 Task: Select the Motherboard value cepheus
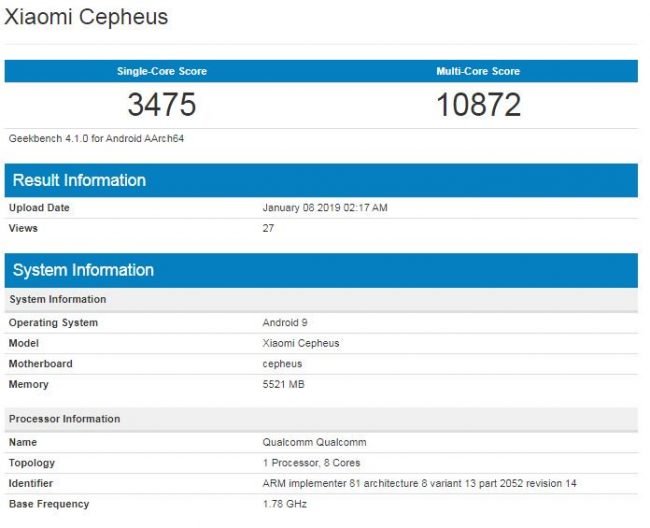[x=282, y=364]
